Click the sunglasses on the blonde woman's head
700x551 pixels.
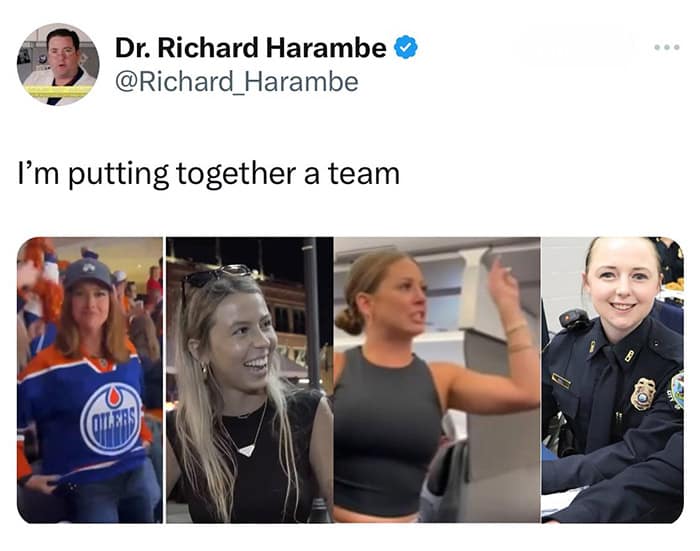217,274
